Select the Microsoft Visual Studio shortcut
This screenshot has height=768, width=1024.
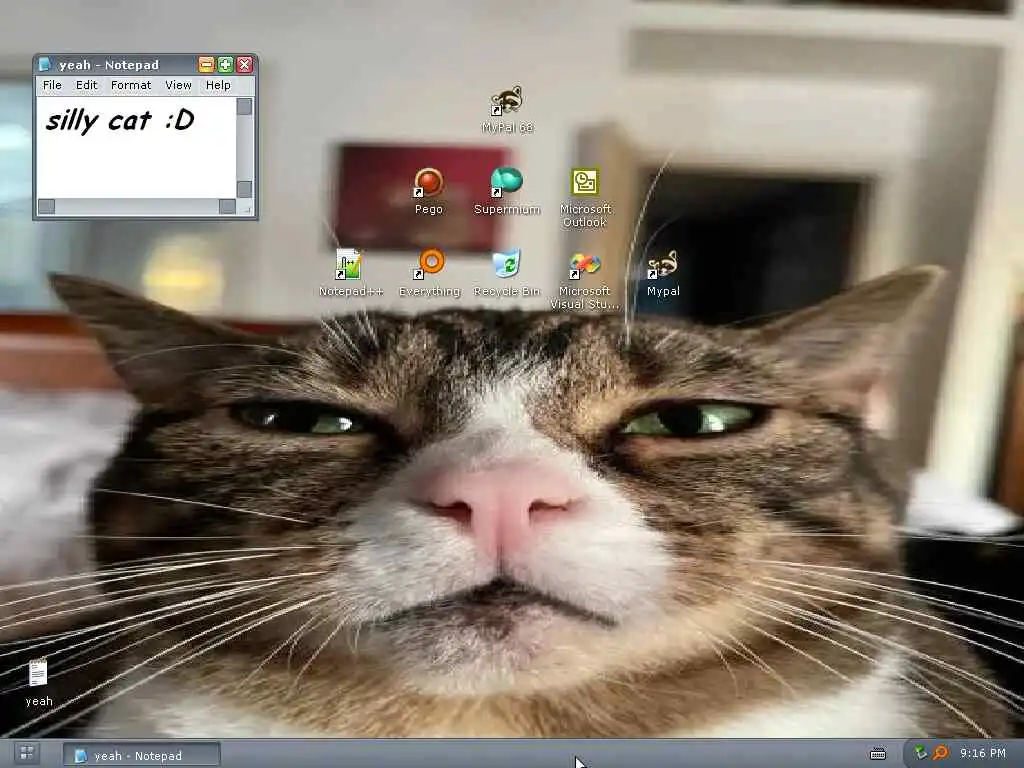click(584, 280)
